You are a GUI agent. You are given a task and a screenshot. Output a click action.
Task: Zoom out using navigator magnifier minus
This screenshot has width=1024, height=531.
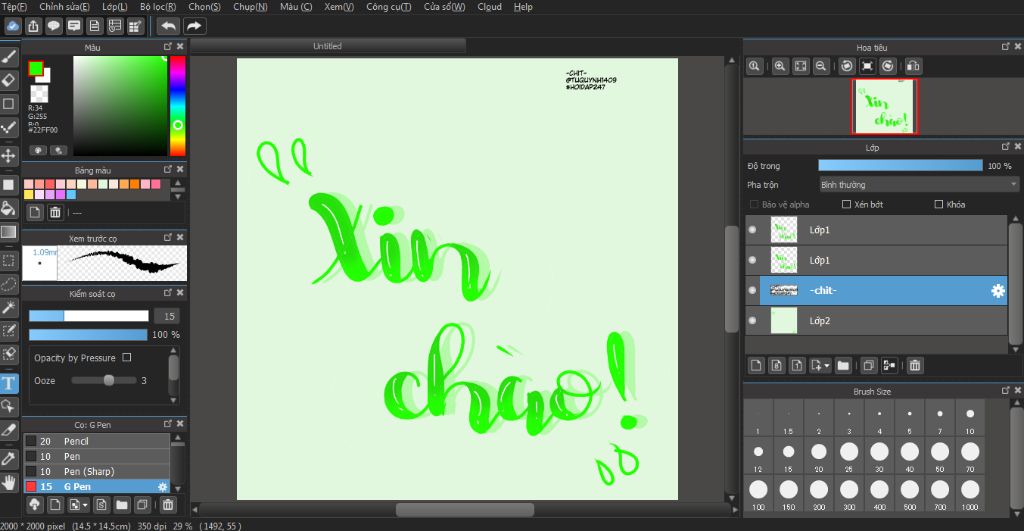pyautogui.click(x=821, y=66)
